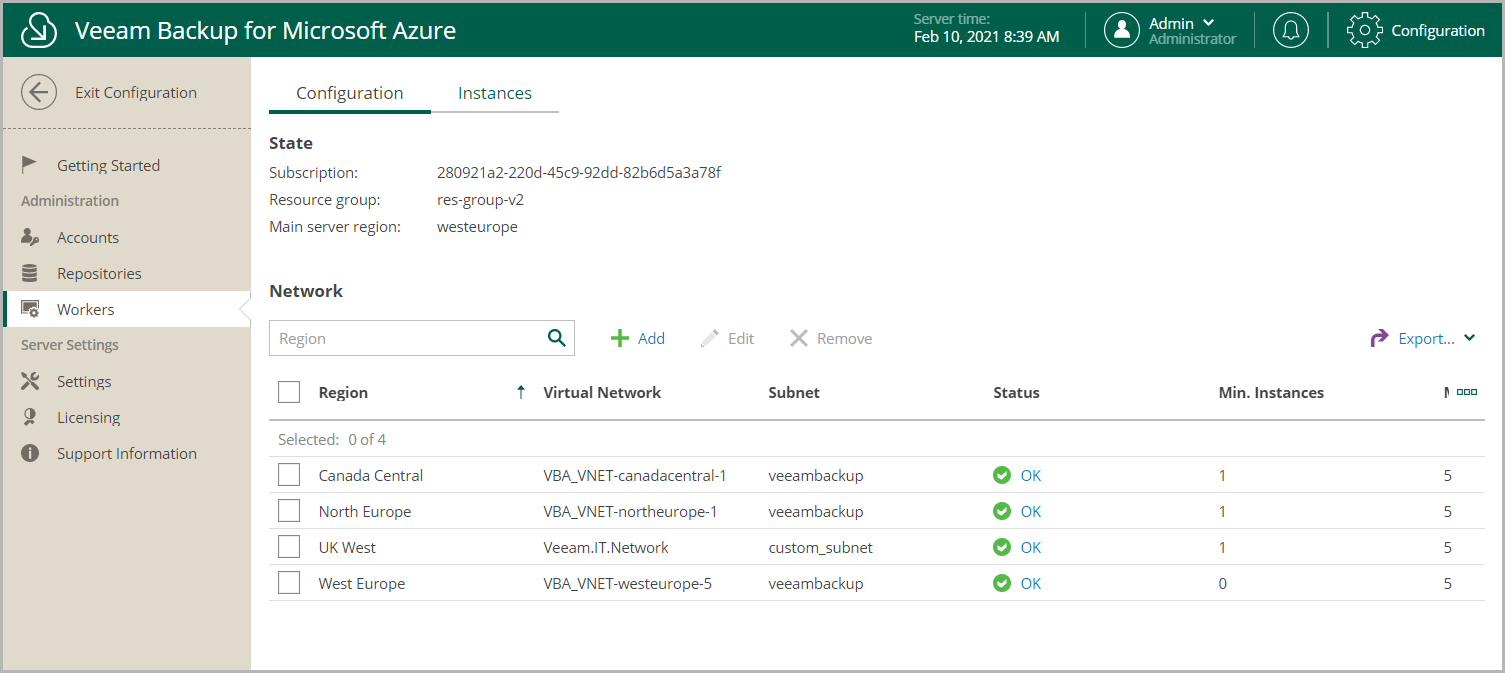Click the Repositories database icon
1505x673 pixels.
pos(30,273)
